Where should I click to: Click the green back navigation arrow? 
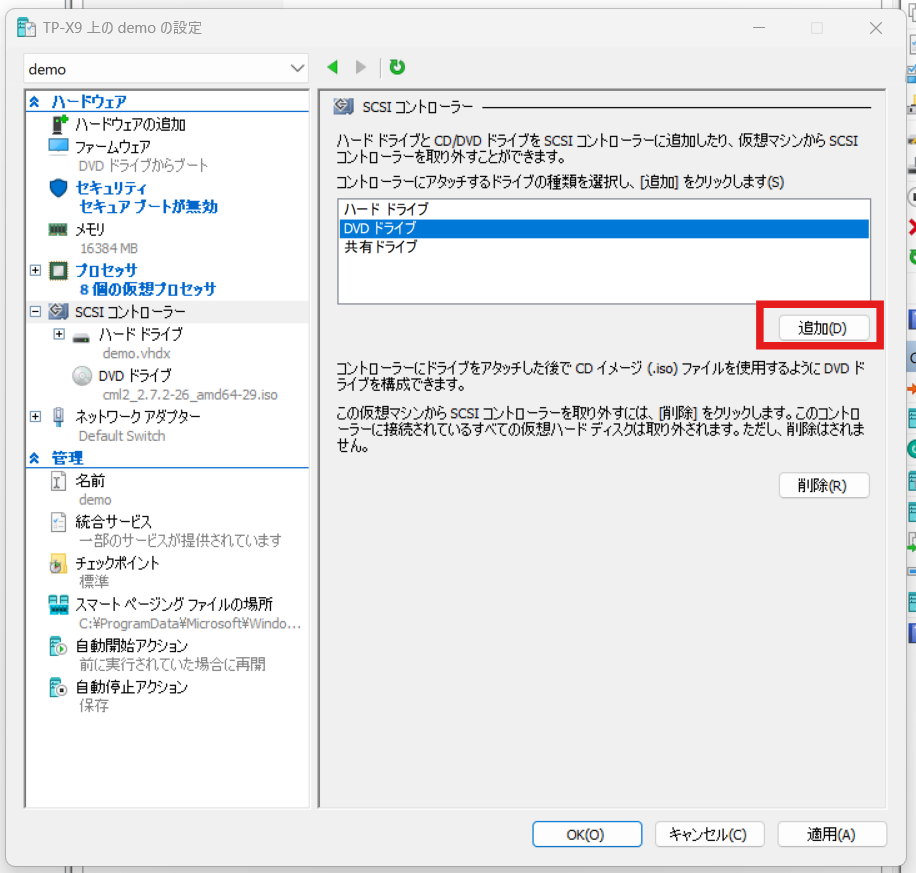coord(333,67)
